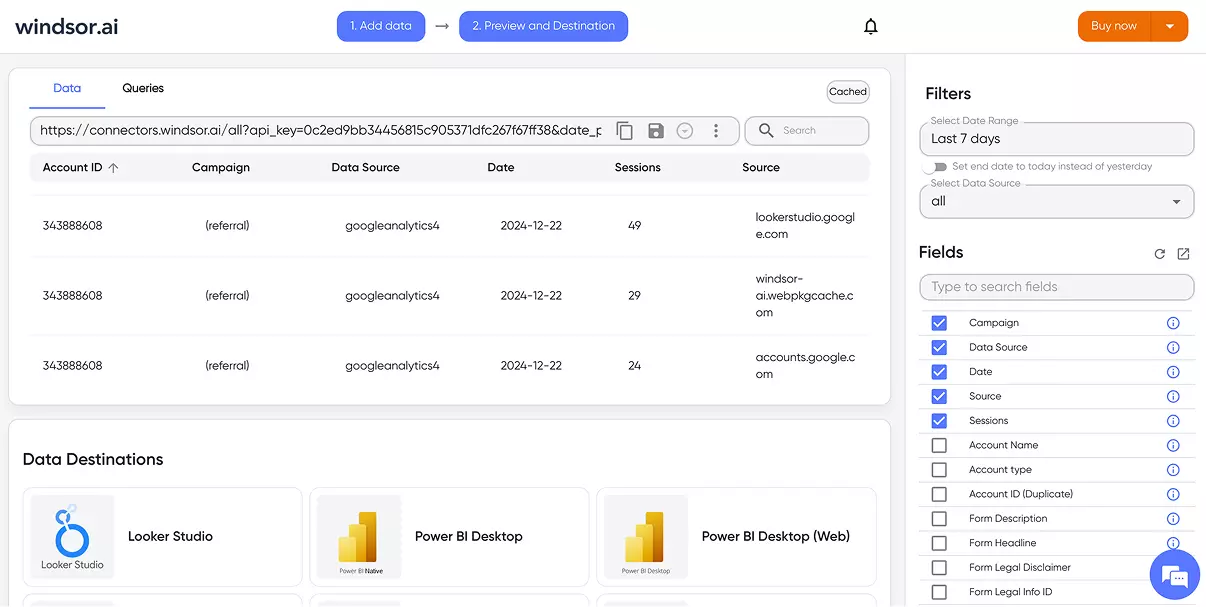Click the Type to search fields input
This screenshot has height=607, width=1206.
(1056, 287)
